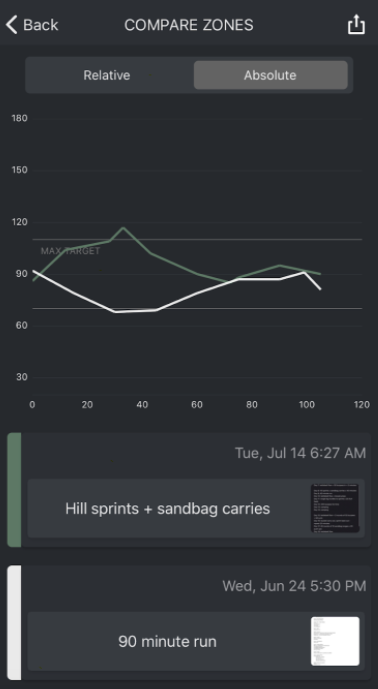
Task: View Hill sprints workout thumbnail image
Action: tap(335, 508)
